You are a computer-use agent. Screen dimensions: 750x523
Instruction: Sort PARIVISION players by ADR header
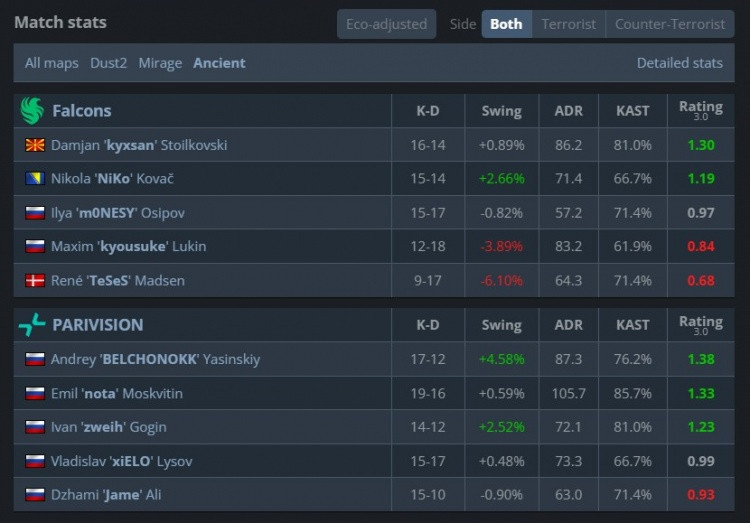(x=568, y=325)
